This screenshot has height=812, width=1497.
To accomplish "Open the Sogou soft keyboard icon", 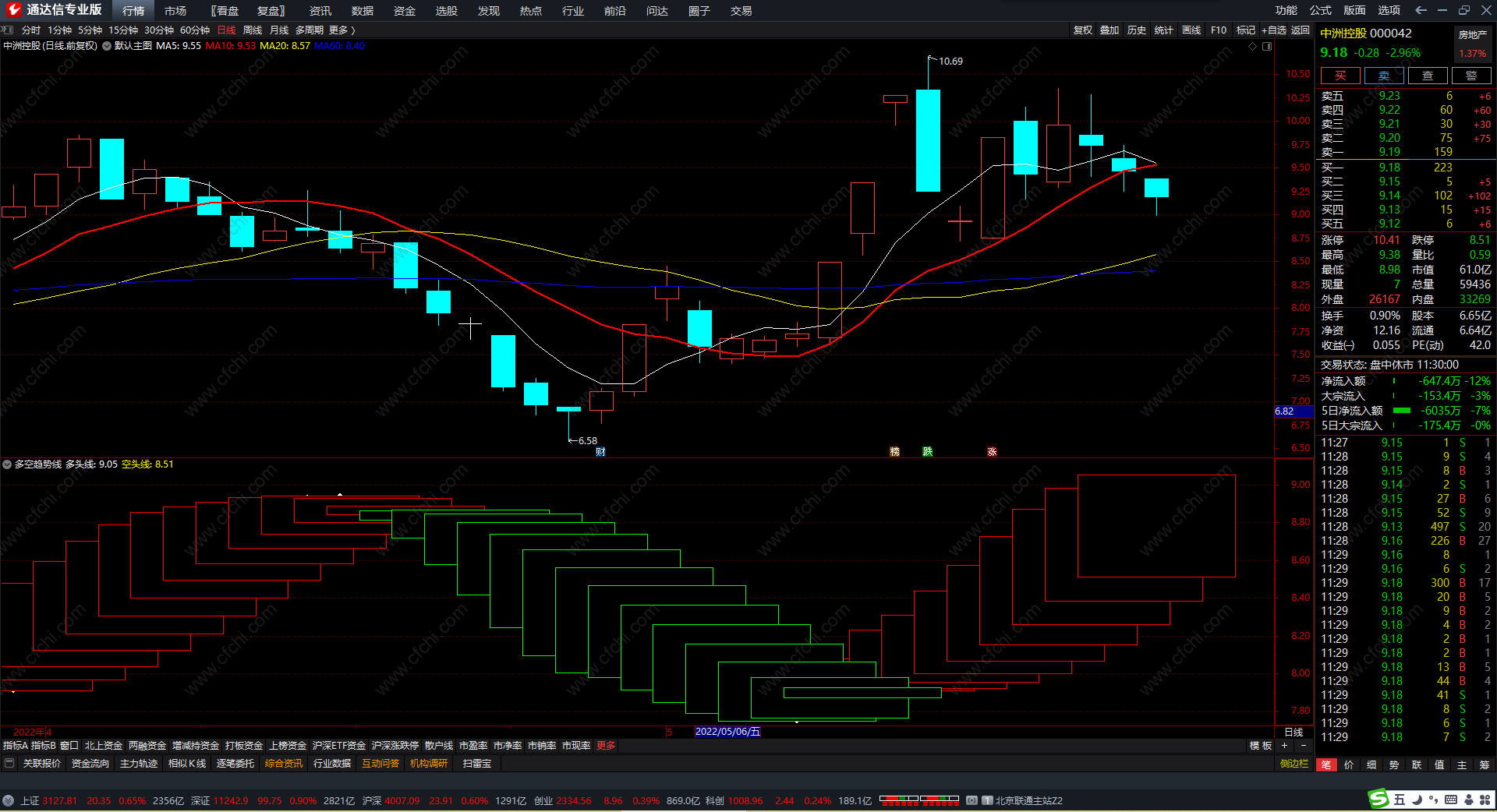I will [x=1450, y=800].
